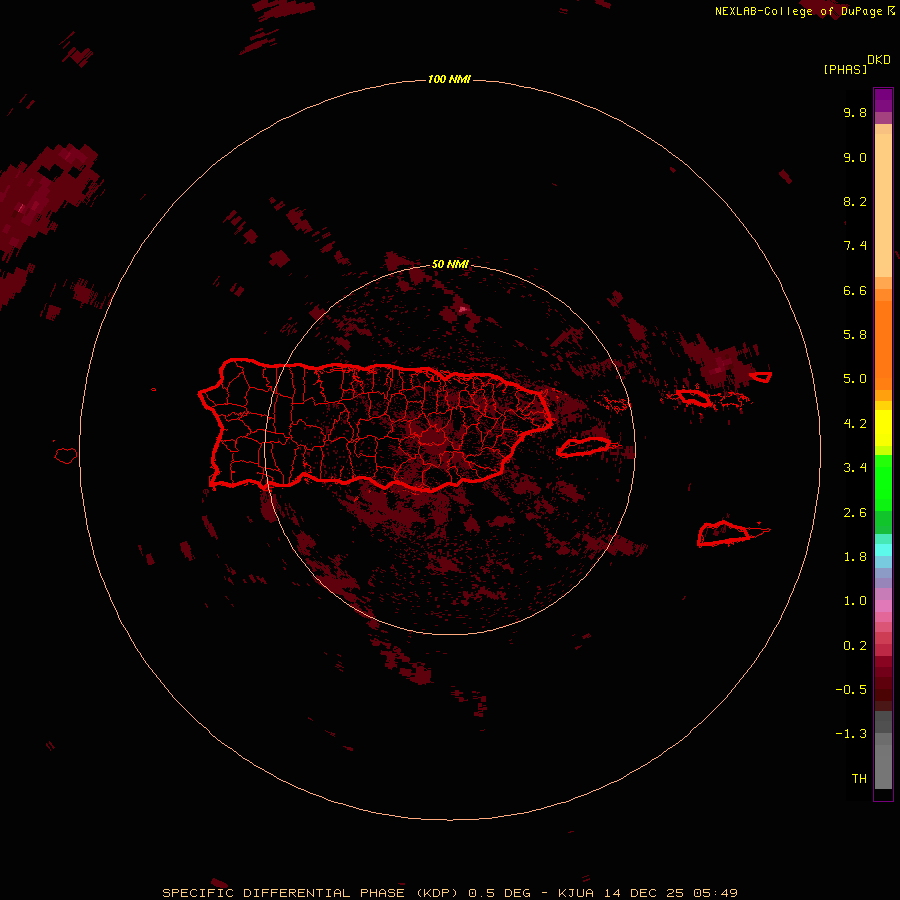900x900 pixels.
Task: Click the 100 NMI range ring label
Action: 449,79
